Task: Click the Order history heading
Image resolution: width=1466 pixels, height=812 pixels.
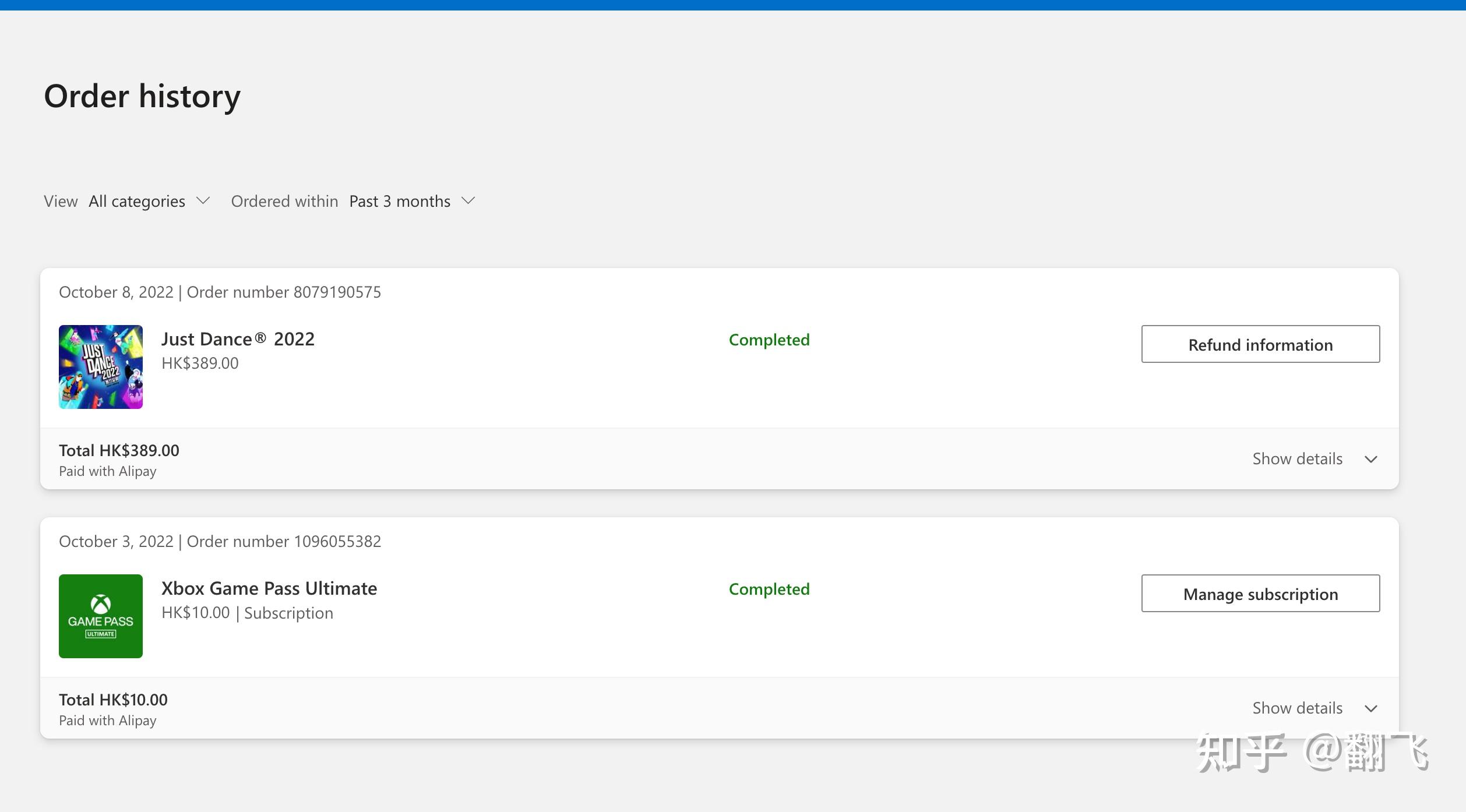Action: (x=142, y=96)
